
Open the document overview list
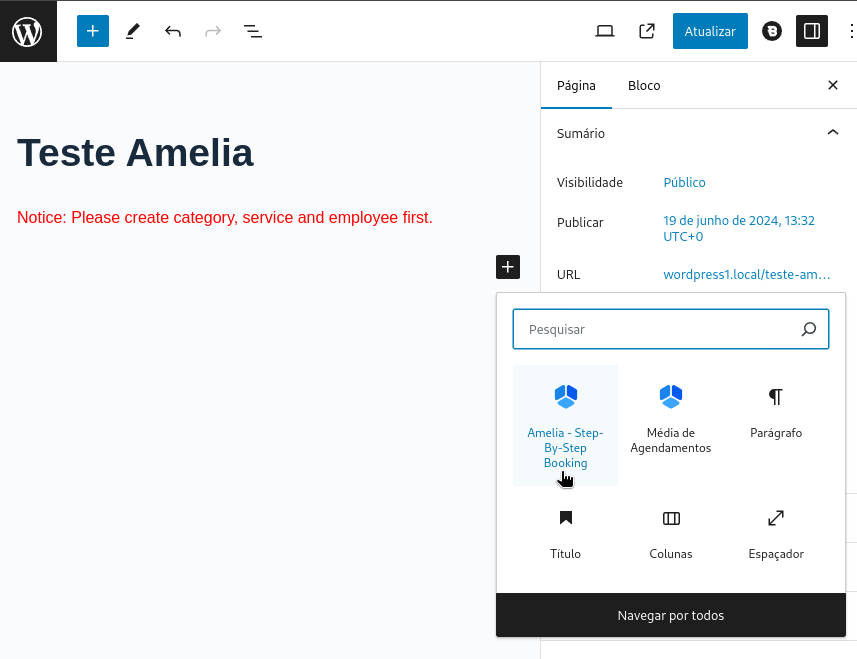tap(253, 31)
